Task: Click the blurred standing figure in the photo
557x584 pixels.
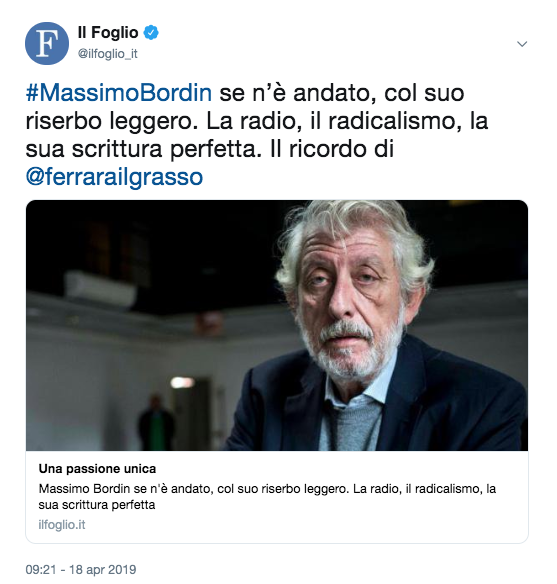Action: click(x=156, y=422)
